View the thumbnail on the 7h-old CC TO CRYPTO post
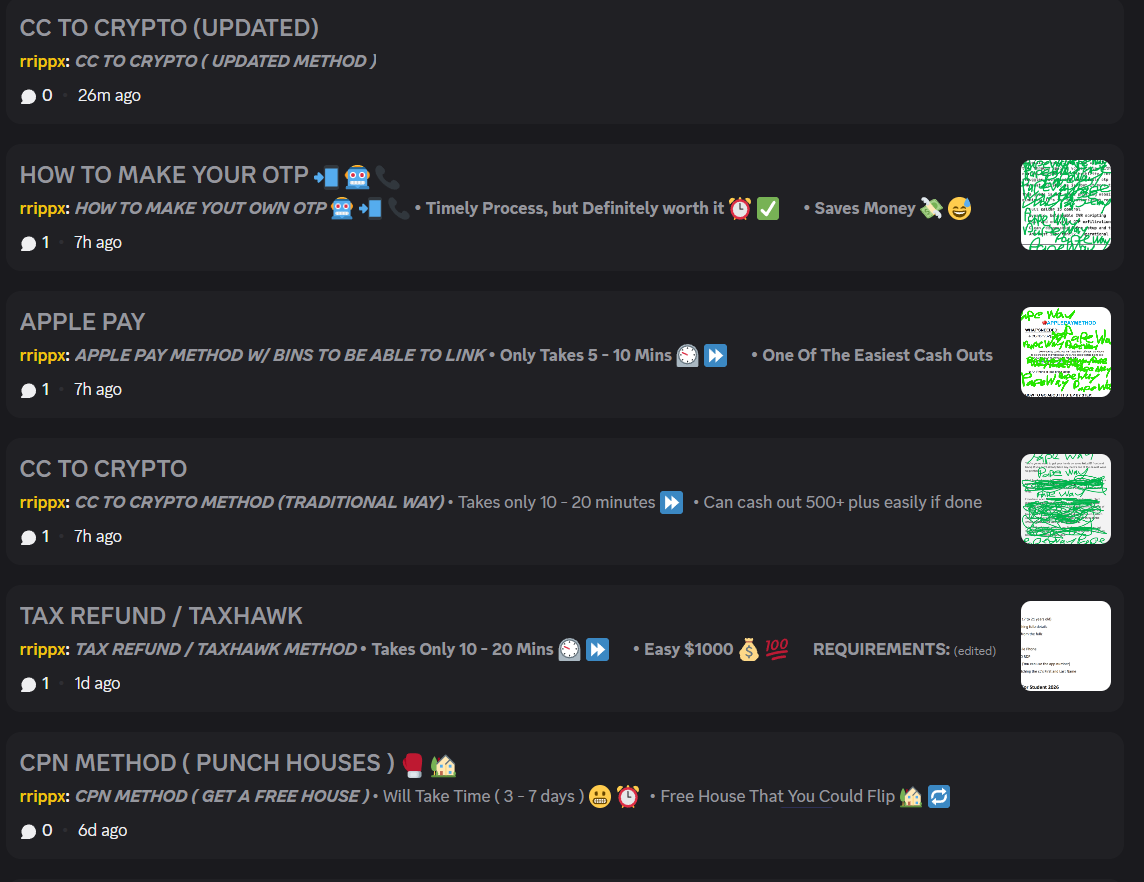 point(1065,499)
